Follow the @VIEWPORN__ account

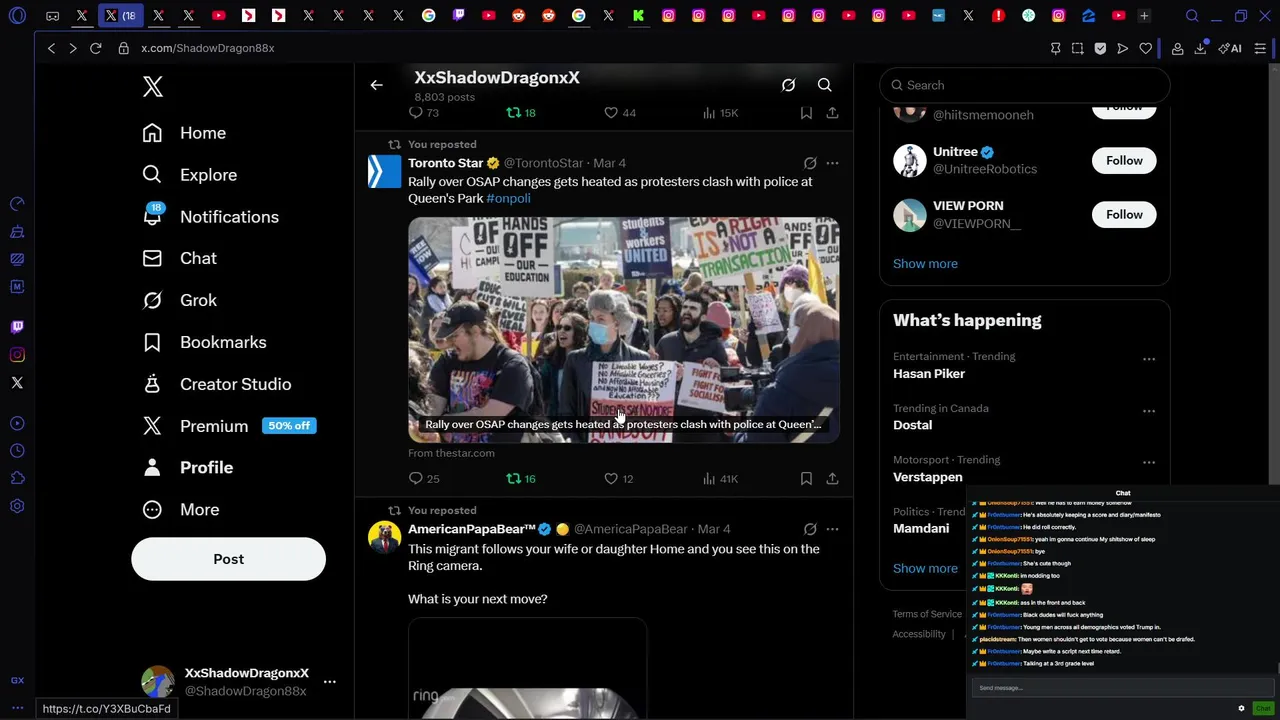(x=1124, y=214)
